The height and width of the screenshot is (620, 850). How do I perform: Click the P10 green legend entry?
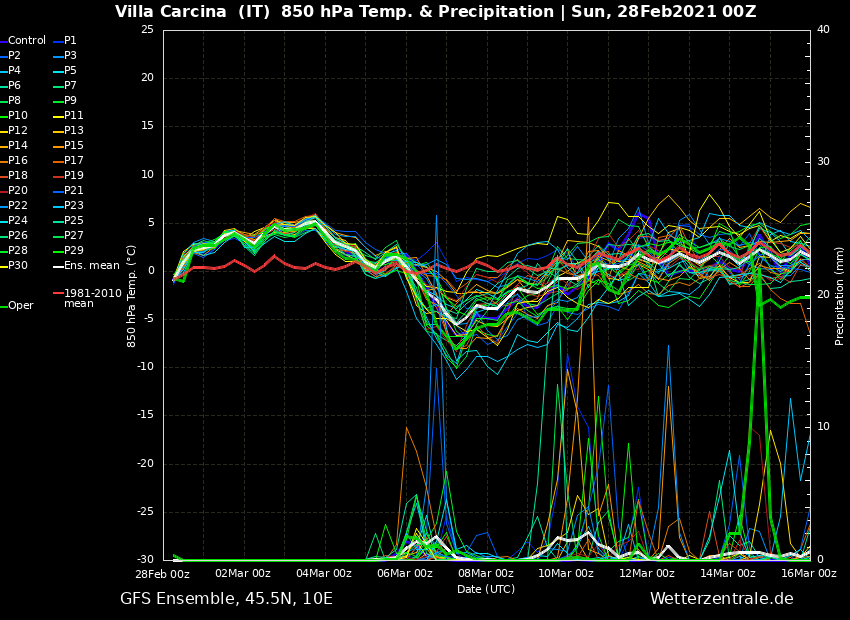[x=18, y=116]
